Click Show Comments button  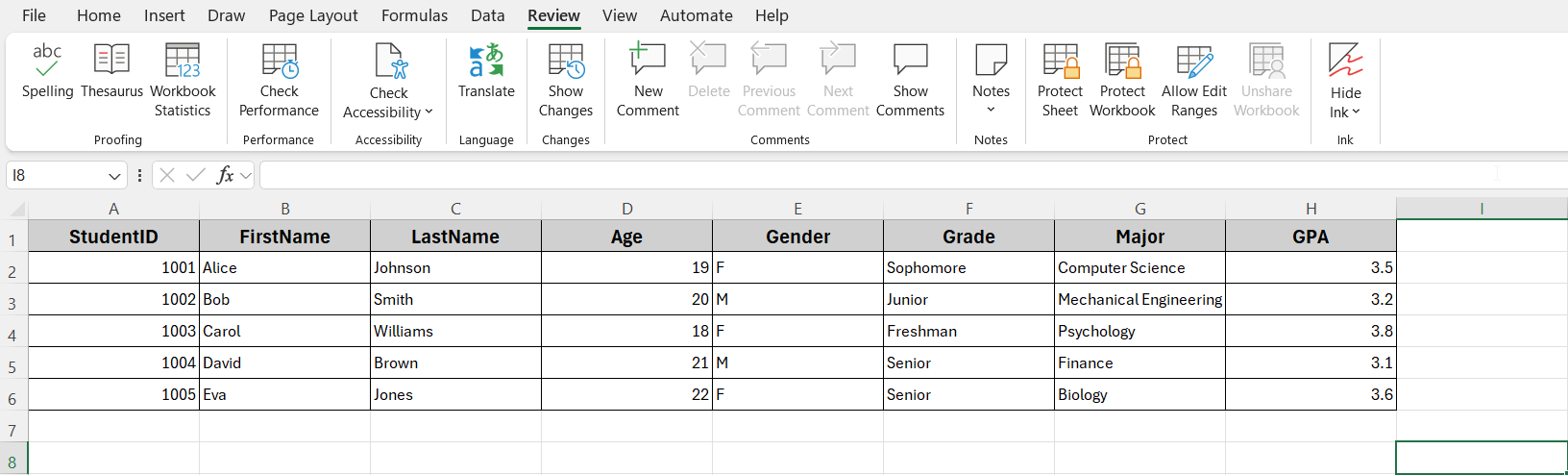tap(910, 81)
